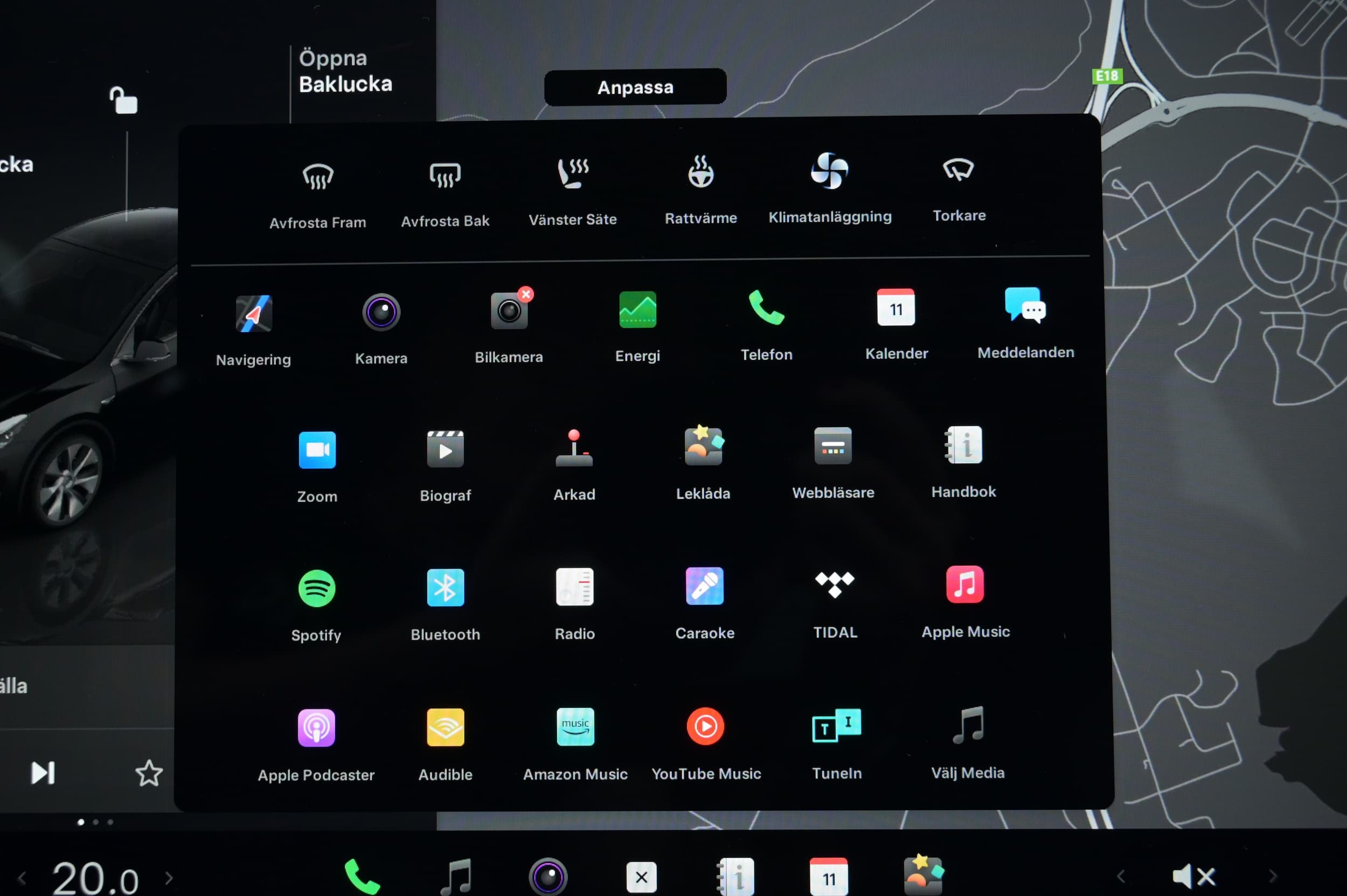Launch YouTube Music
Screen dimensions: 1347x896
(706, 726)
